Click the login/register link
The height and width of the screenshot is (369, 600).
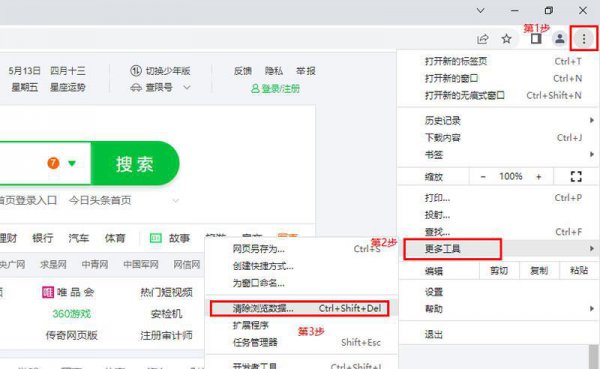(x=280, y=89)
